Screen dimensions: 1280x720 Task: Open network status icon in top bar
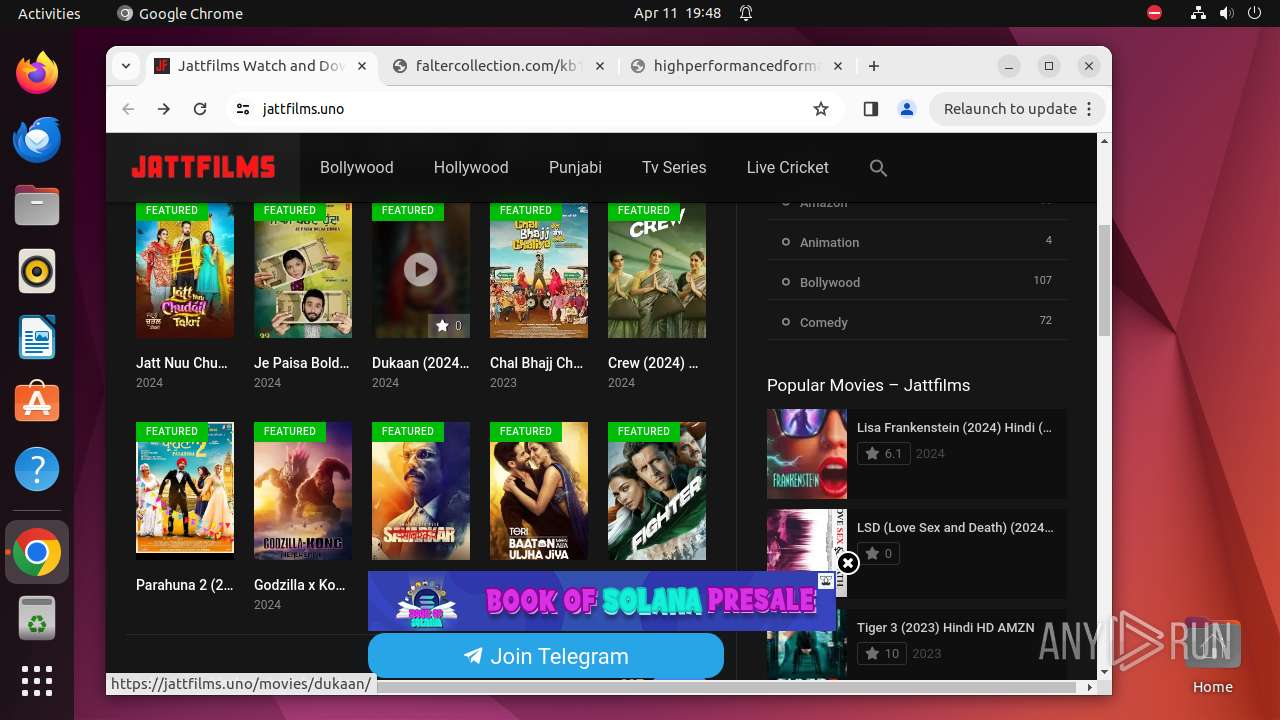(x=1199, y=13)
